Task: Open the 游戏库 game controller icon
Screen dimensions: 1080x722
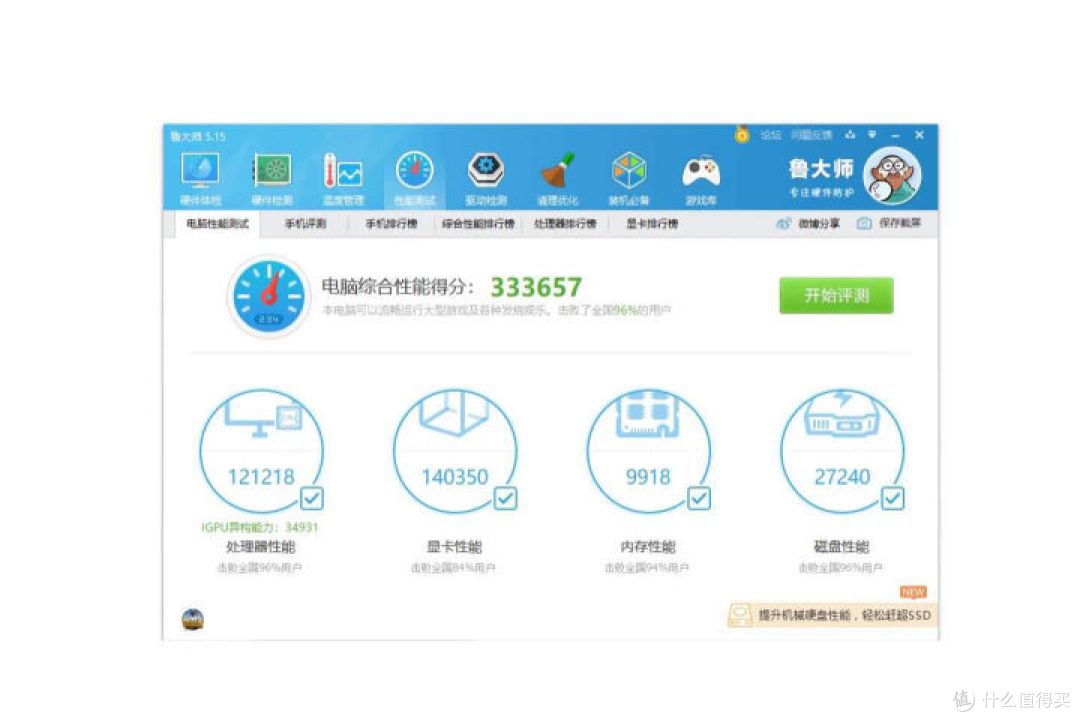Action: [700, 172]
